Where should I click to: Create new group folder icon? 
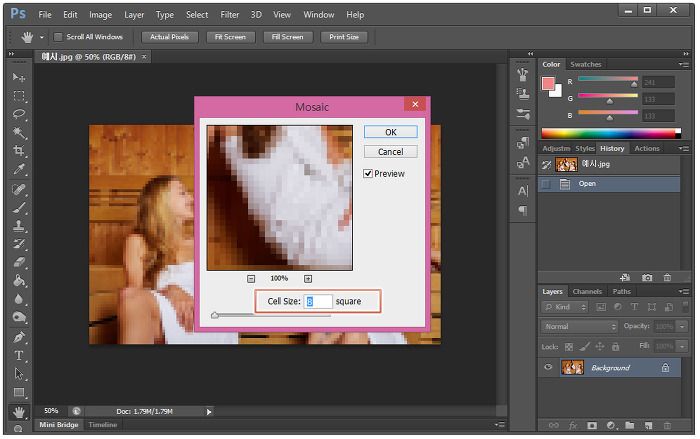click(629, 425)
